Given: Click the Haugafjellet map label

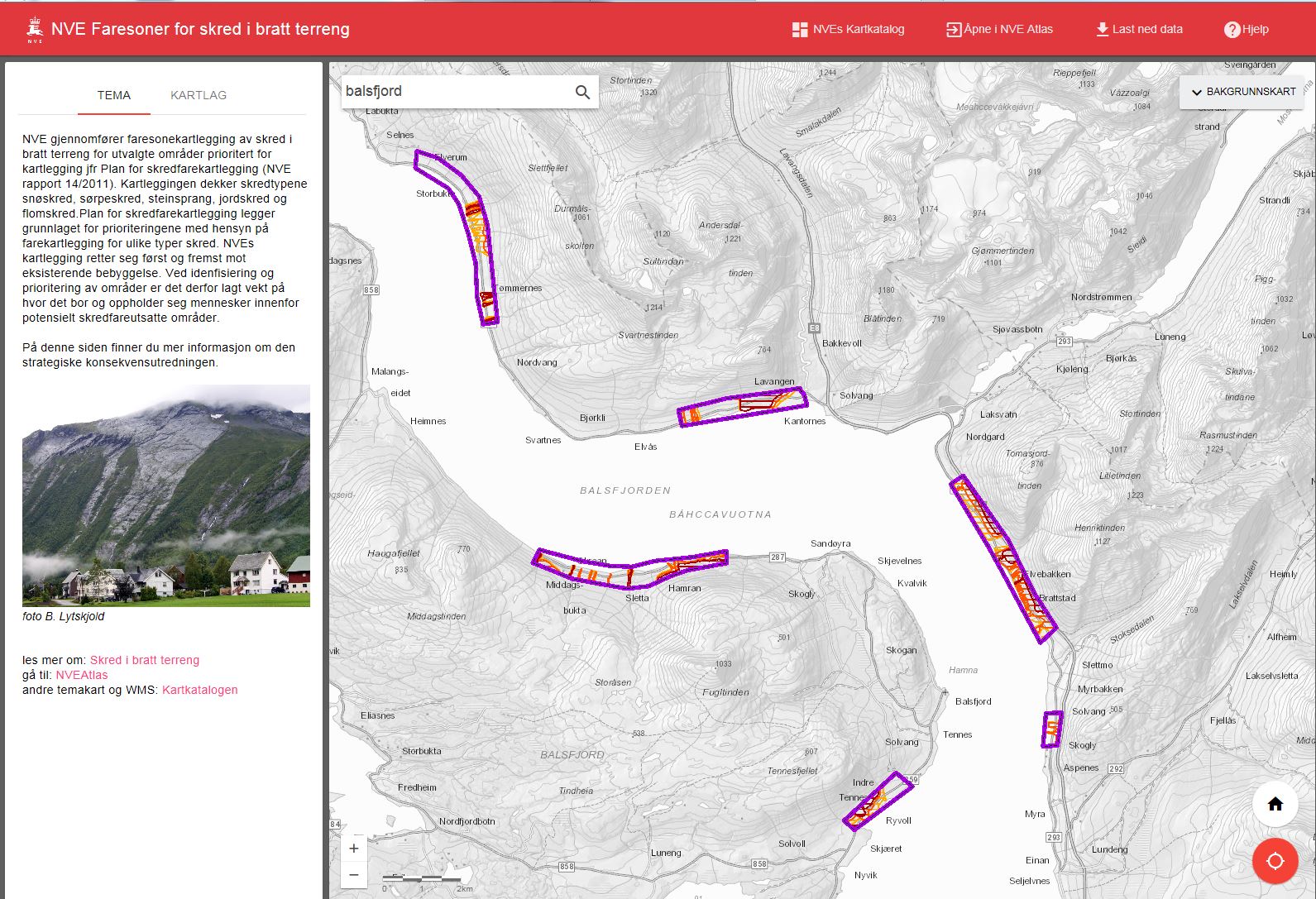Looking at the screenshot, I should [x=394, y=553].
